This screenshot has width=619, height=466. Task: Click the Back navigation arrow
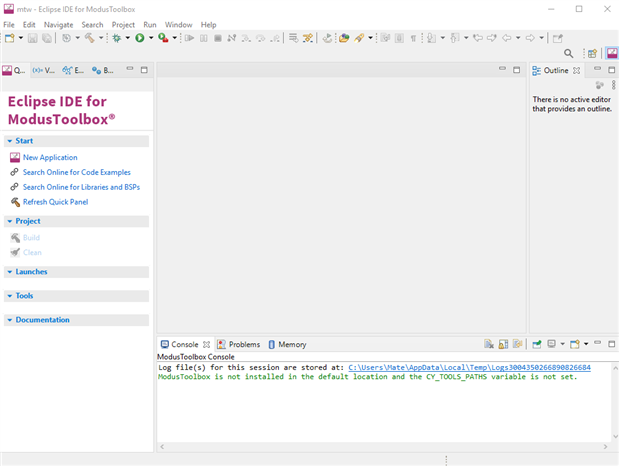(x=506, y=38)
